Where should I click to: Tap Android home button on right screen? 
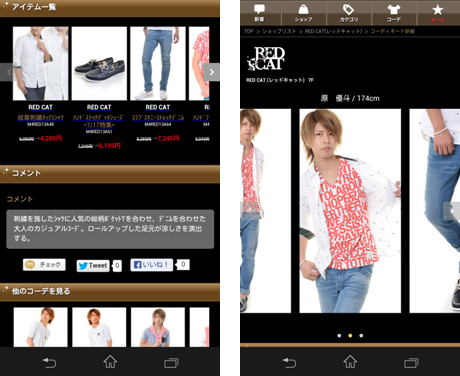click(350, 362)
